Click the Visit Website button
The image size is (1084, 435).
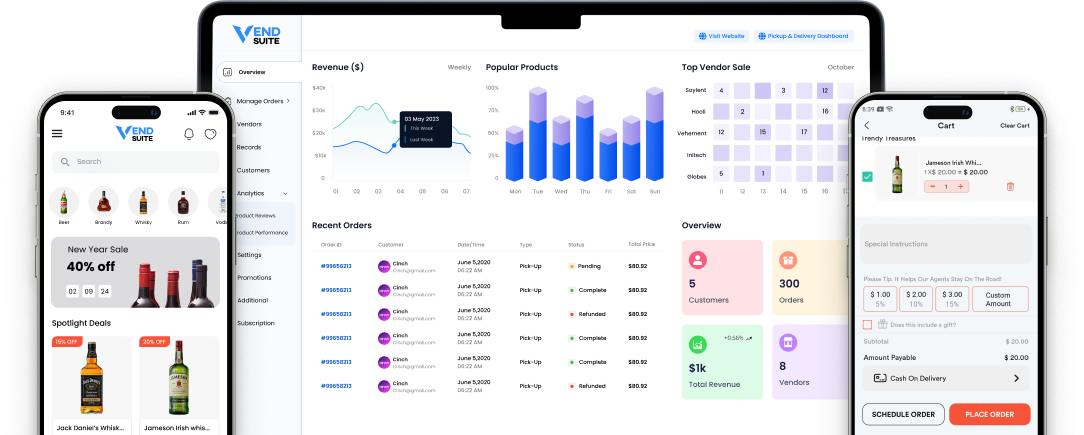722,36
